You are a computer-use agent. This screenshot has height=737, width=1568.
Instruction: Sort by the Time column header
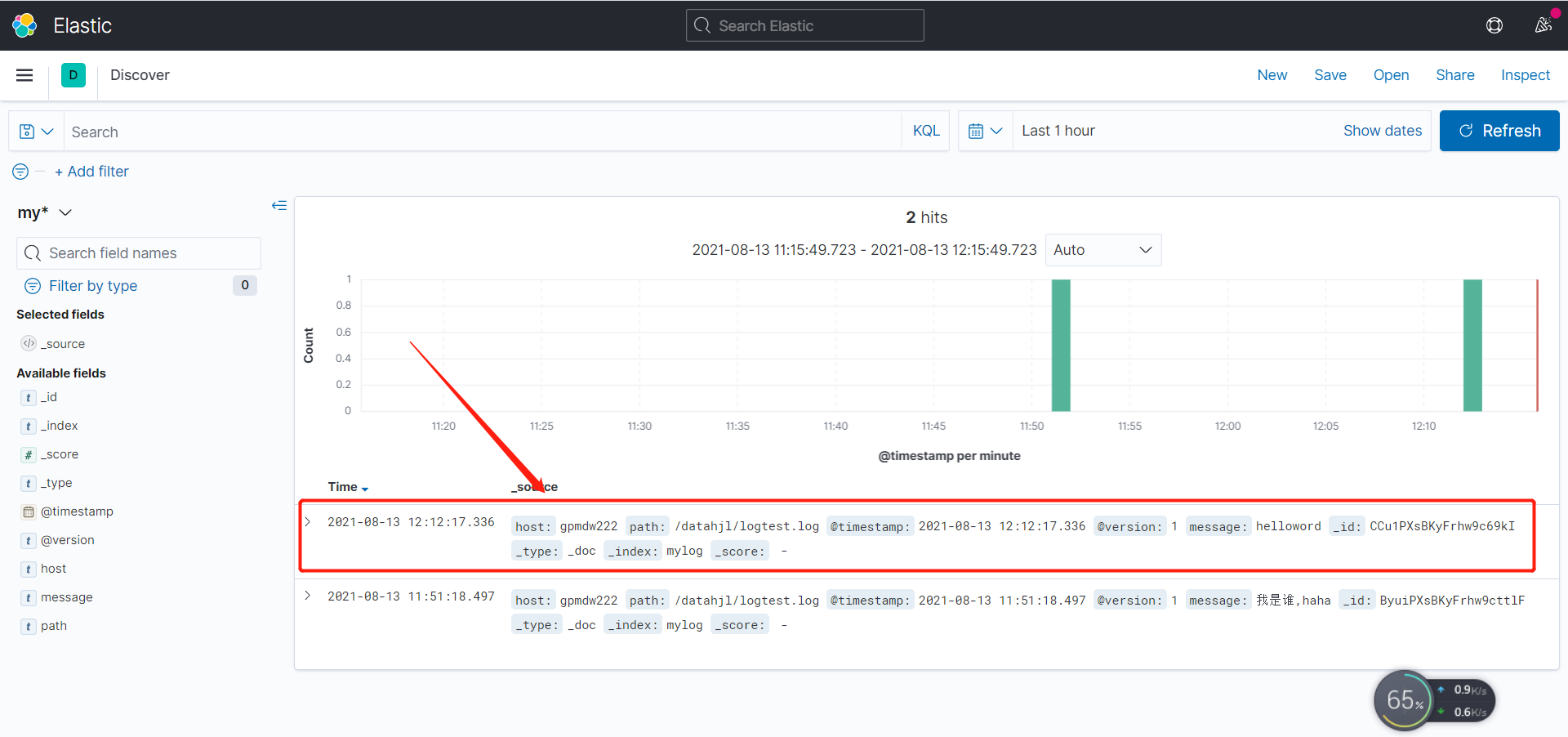[x=348, y=487]
